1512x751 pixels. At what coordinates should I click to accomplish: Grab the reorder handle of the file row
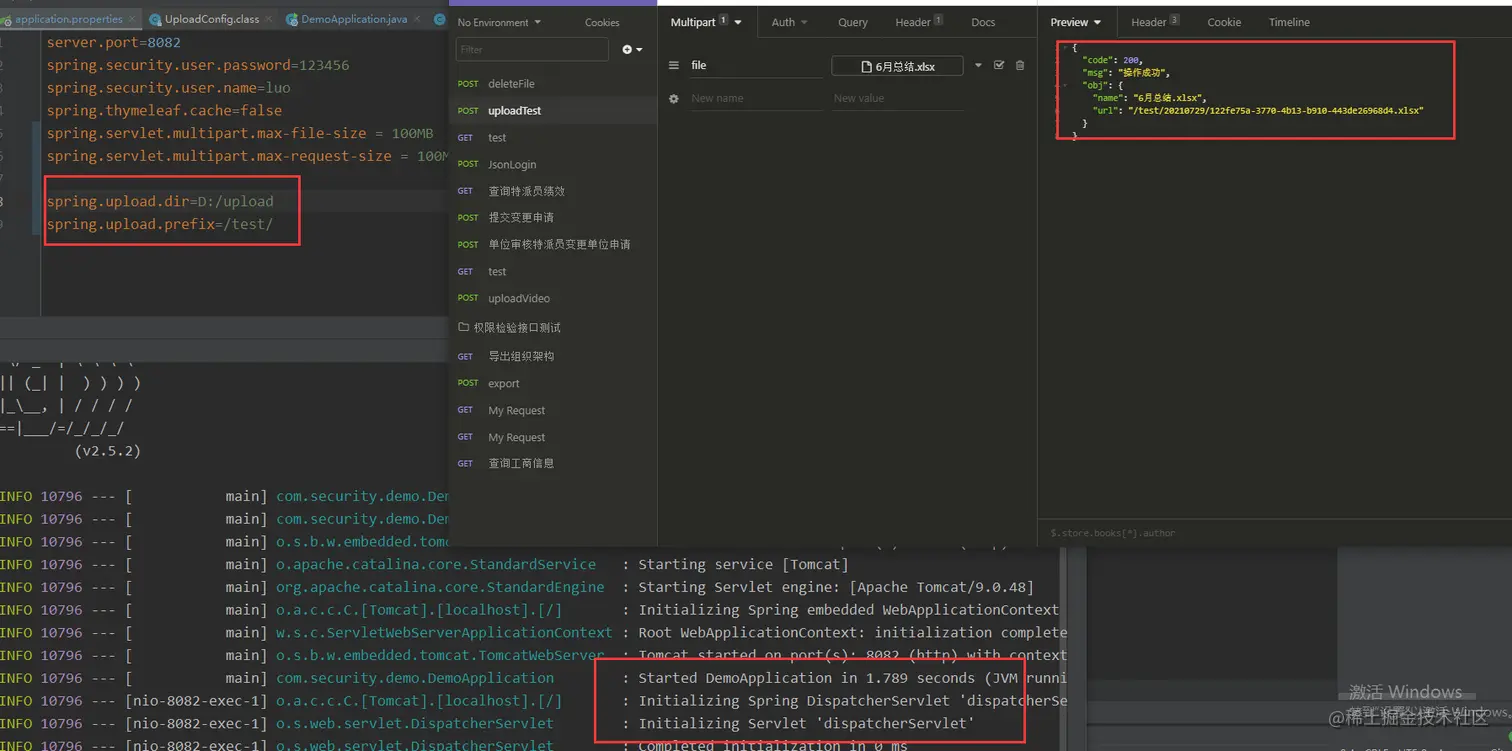tap(674, 65)
